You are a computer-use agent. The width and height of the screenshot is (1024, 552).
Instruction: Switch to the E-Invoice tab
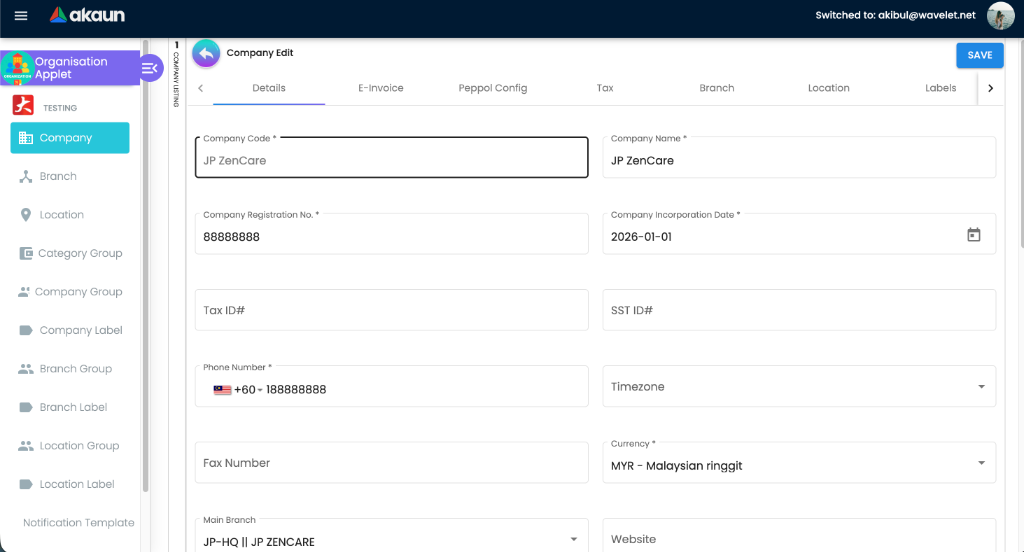[x=381, y=88]
